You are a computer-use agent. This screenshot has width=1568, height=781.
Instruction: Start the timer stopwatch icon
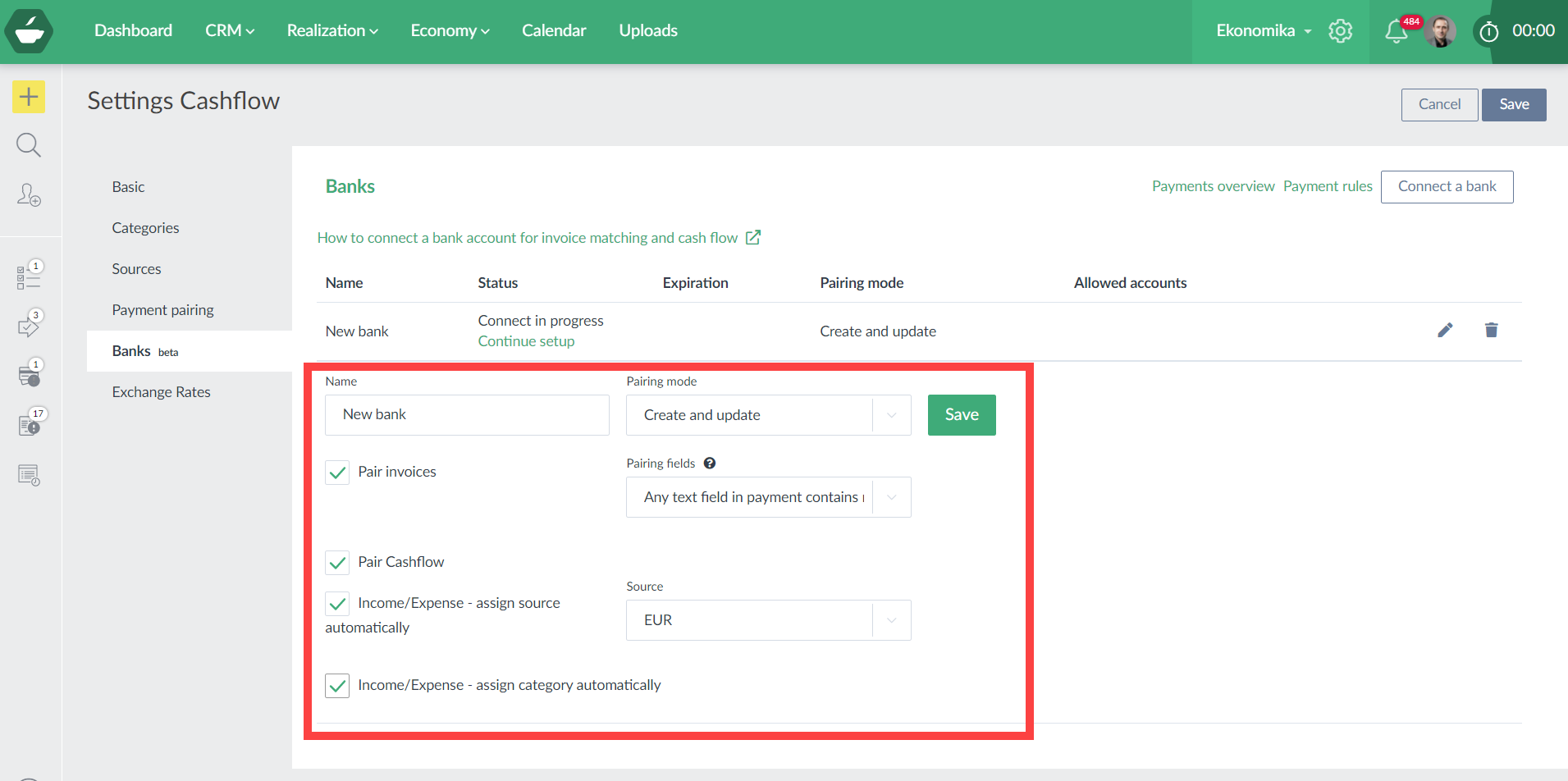click(1488, 32)
